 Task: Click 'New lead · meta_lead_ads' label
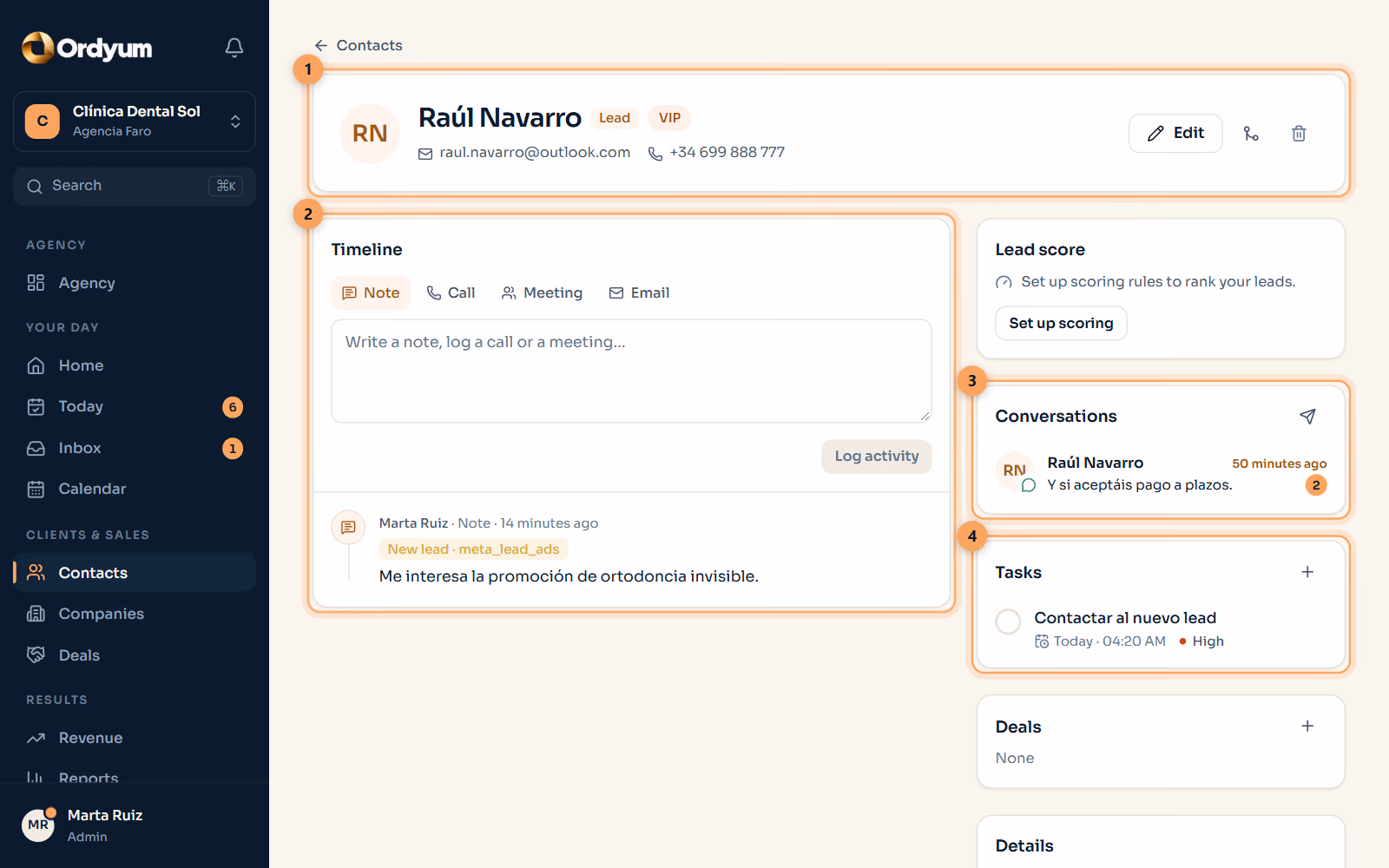[x=473, y=549]
